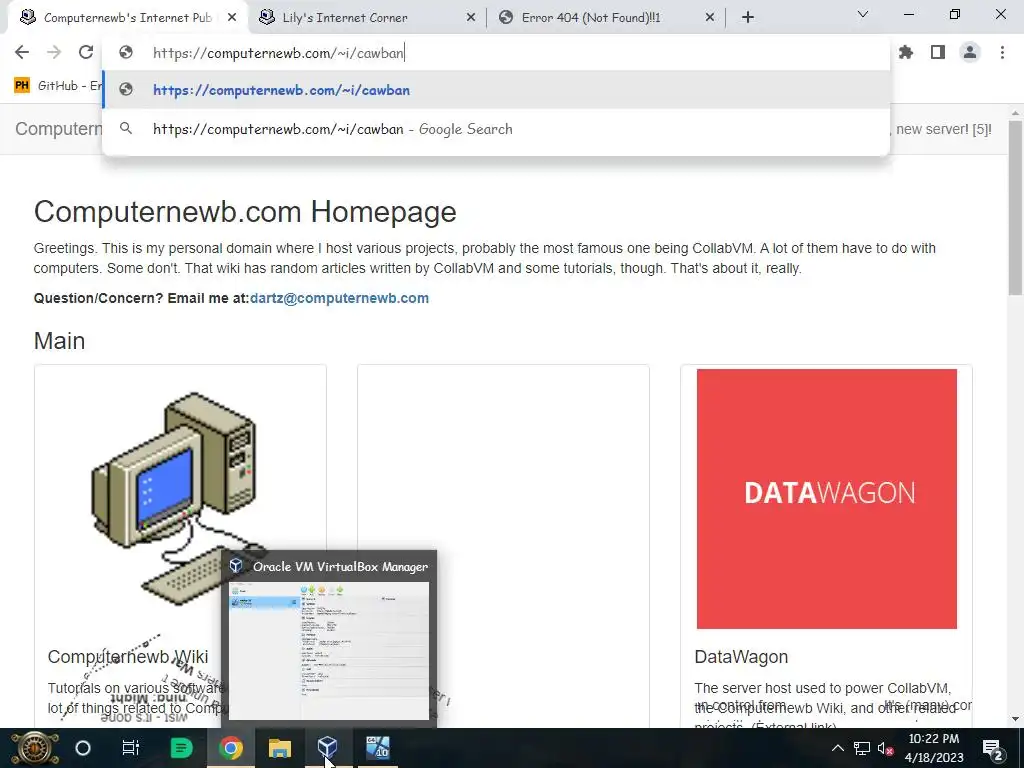Go forward using the browser forward arrow
The image size is (1024, 768).
[54, 52]
